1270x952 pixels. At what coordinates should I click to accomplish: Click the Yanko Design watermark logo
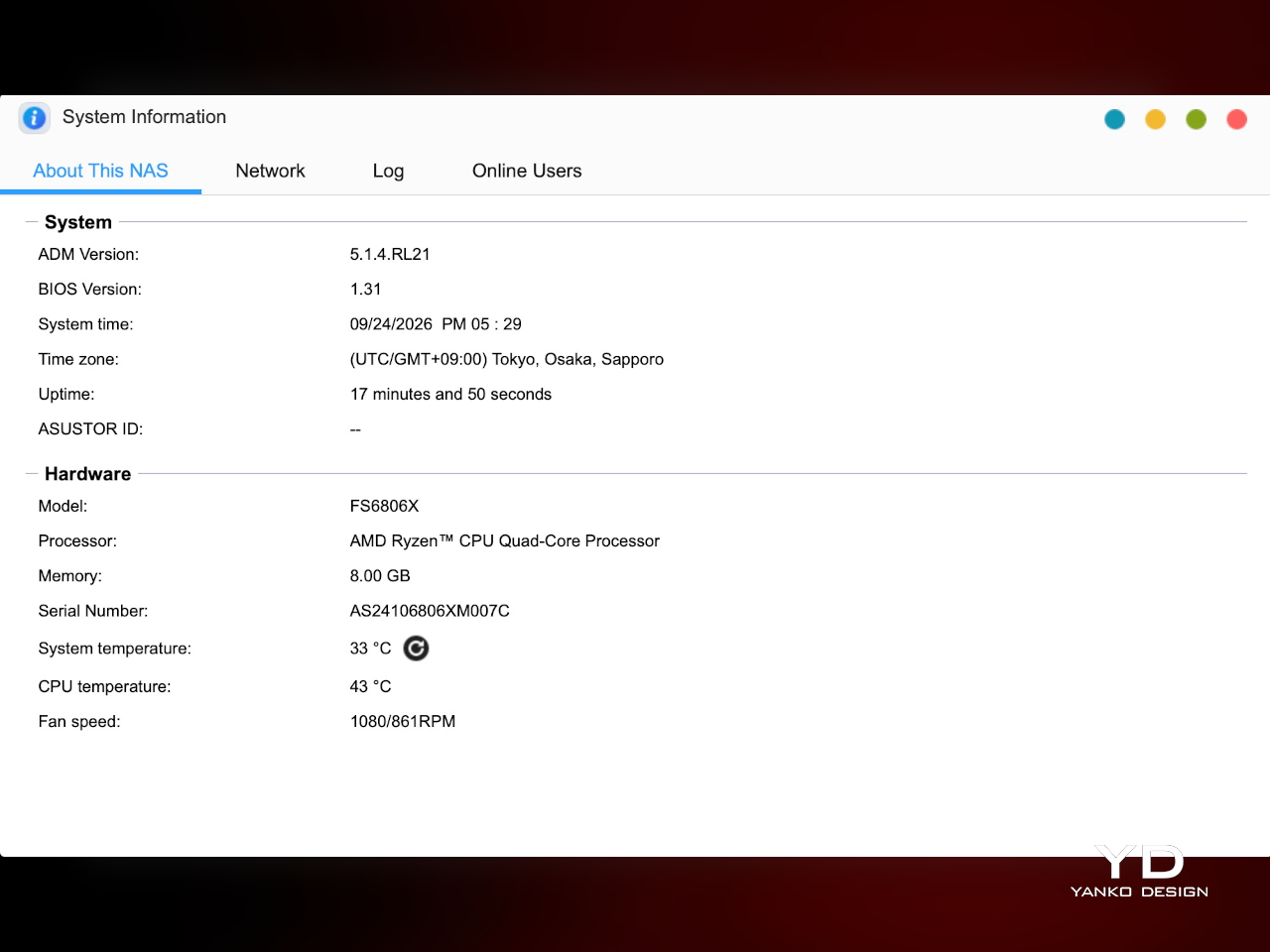coord(1139,871)
